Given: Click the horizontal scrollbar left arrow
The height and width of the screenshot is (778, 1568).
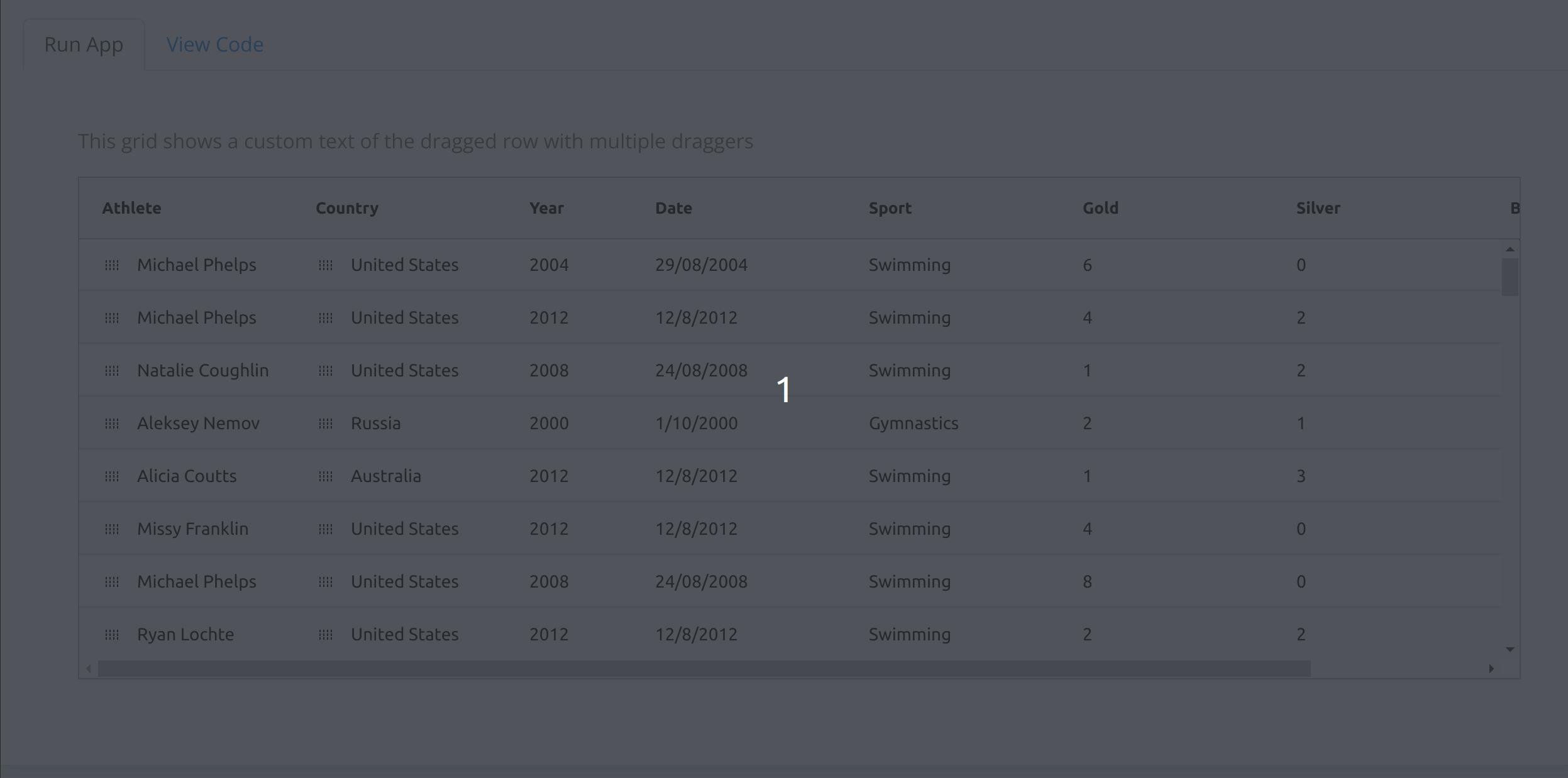Looking at the screenshot, I should pyautogui.click(x=89, y=669).
